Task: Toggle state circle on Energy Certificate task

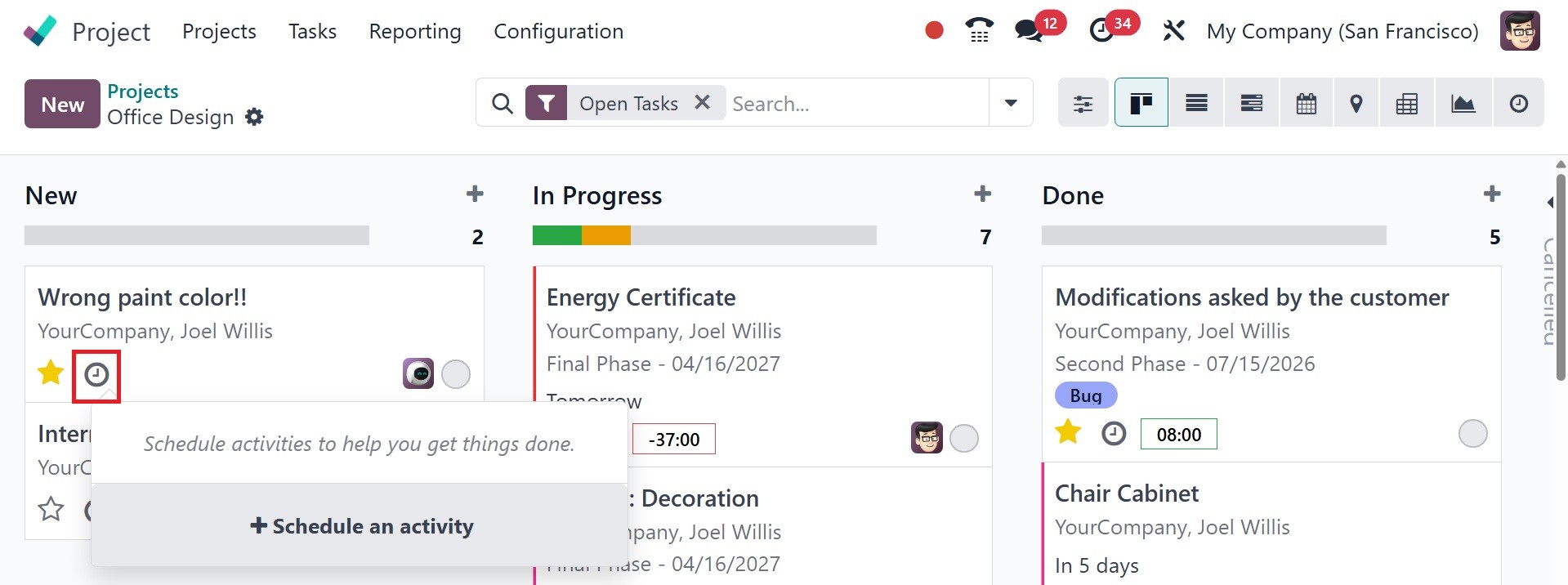Action: 964,439
